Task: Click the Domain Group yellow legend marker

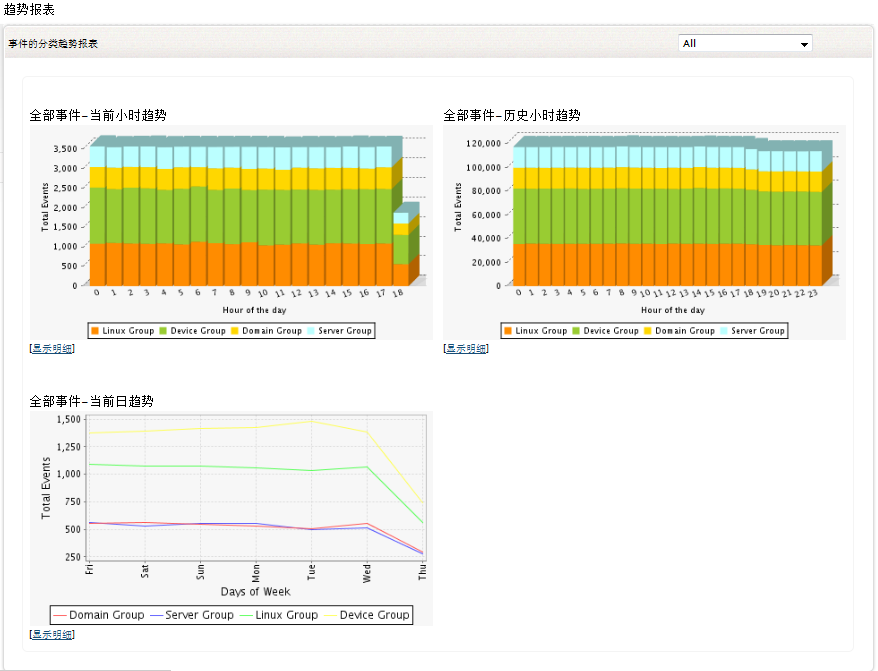Action: (232, 330)
